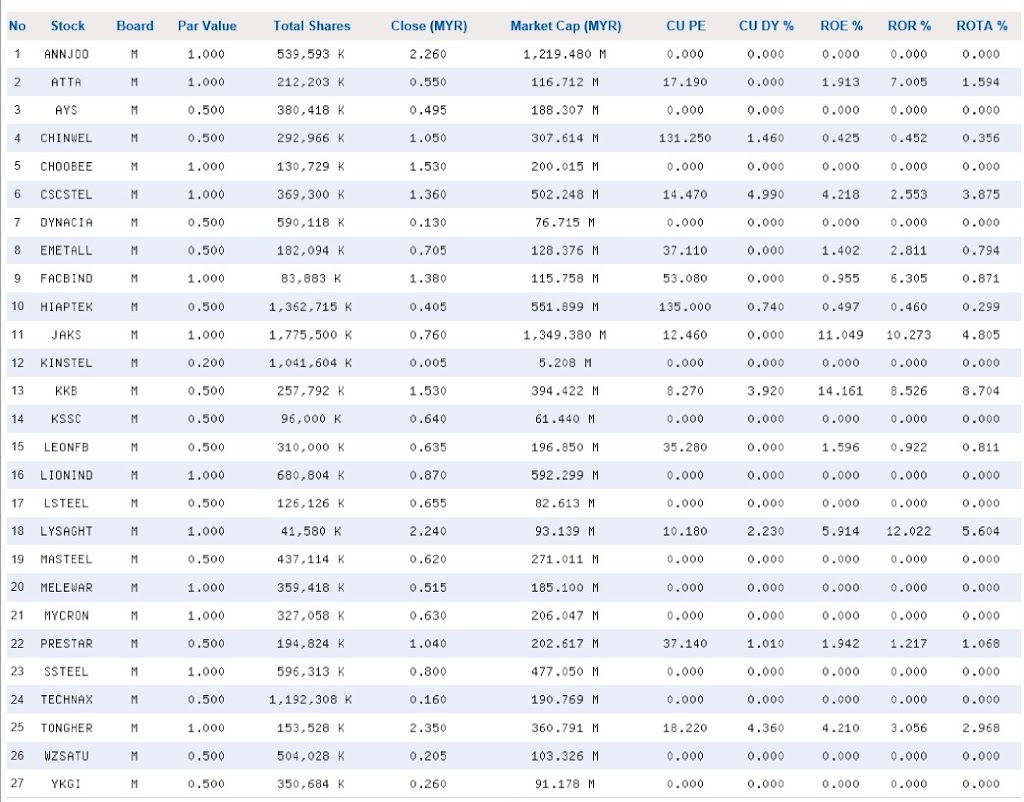
Task: Click ATTA ROR value 7.005
Action: (x=909, y=82)
